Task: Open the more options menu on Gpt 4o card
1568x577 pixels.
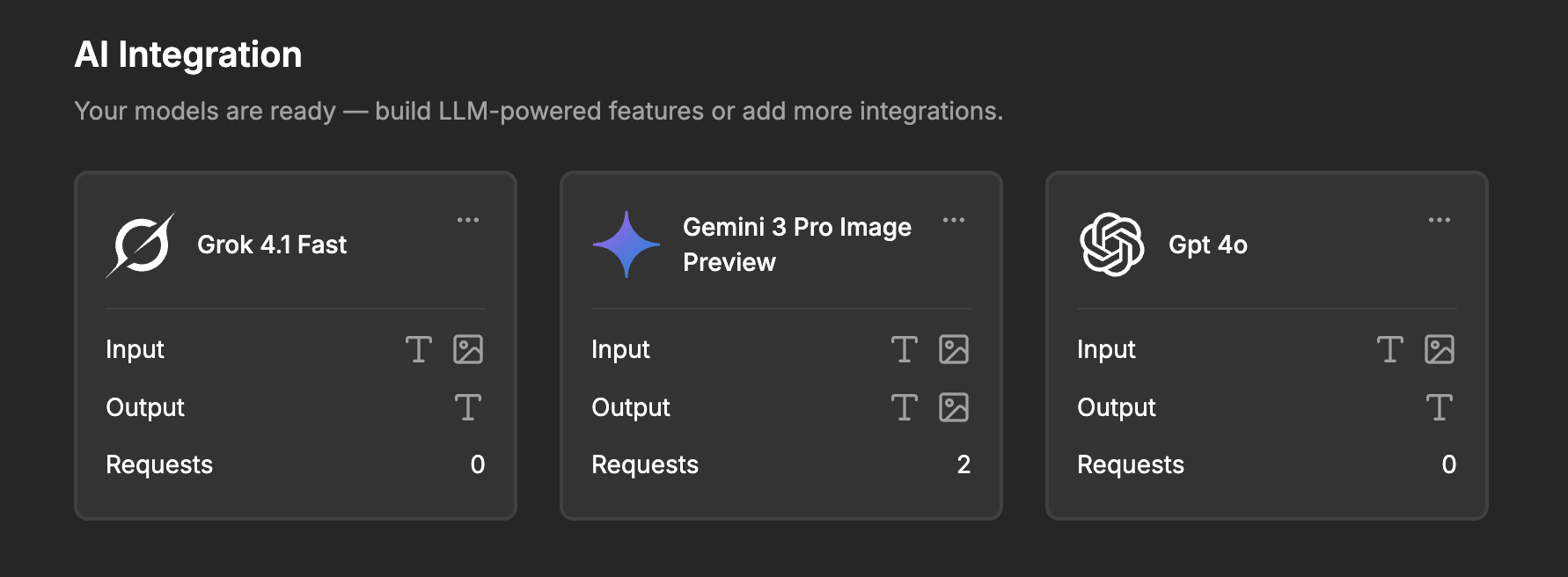Action: [x=1440, y=220]
